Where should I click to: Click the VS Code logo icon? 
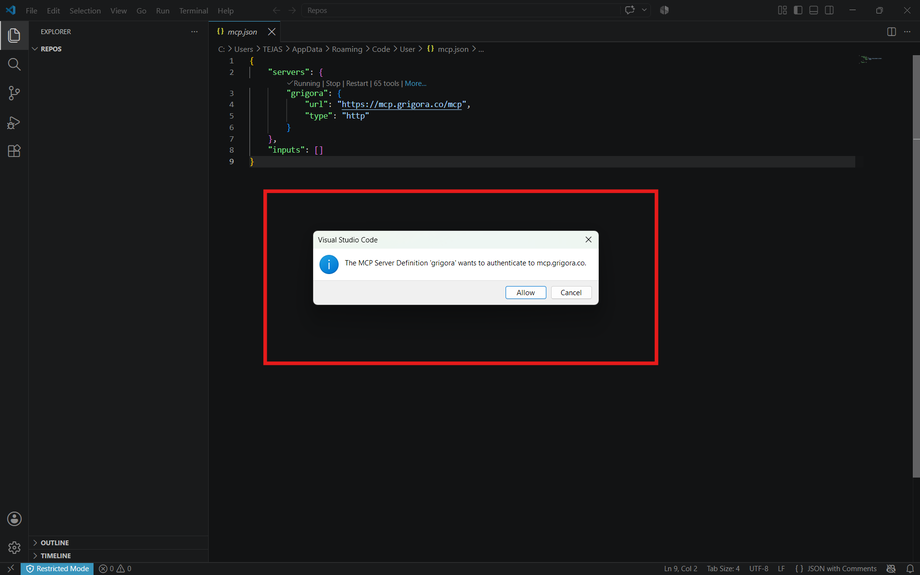(11, 10)
